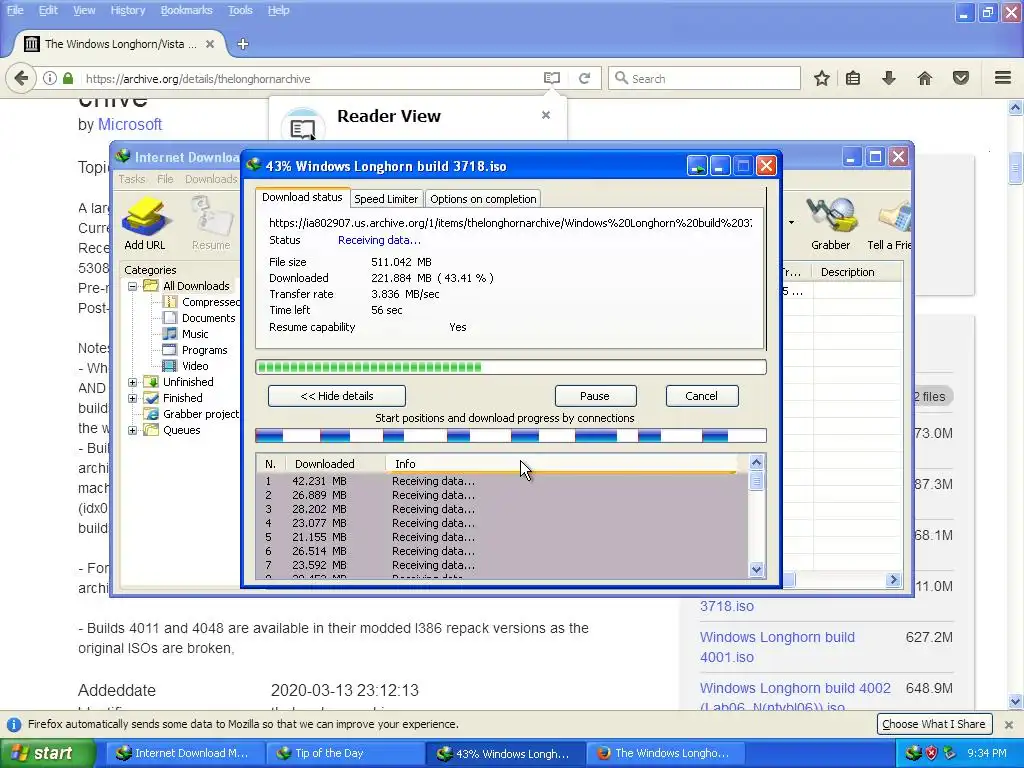Viewport: 1024px width, 768px height.
Task: Click Choose What I Share button
Action: coord(934,724)
